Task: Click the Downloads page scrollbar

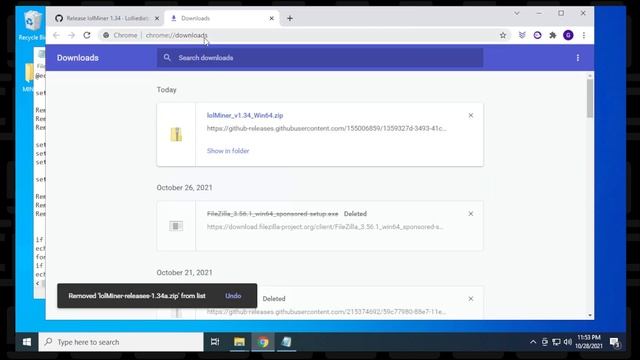Action: point(590,98)
